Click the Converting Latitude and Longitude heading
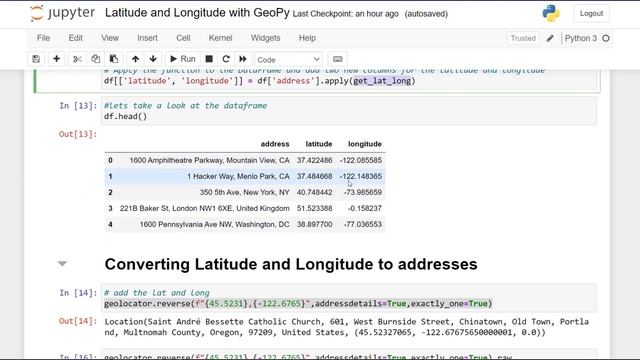This screenshot has width=640, height=360. [x=291, y=264]
